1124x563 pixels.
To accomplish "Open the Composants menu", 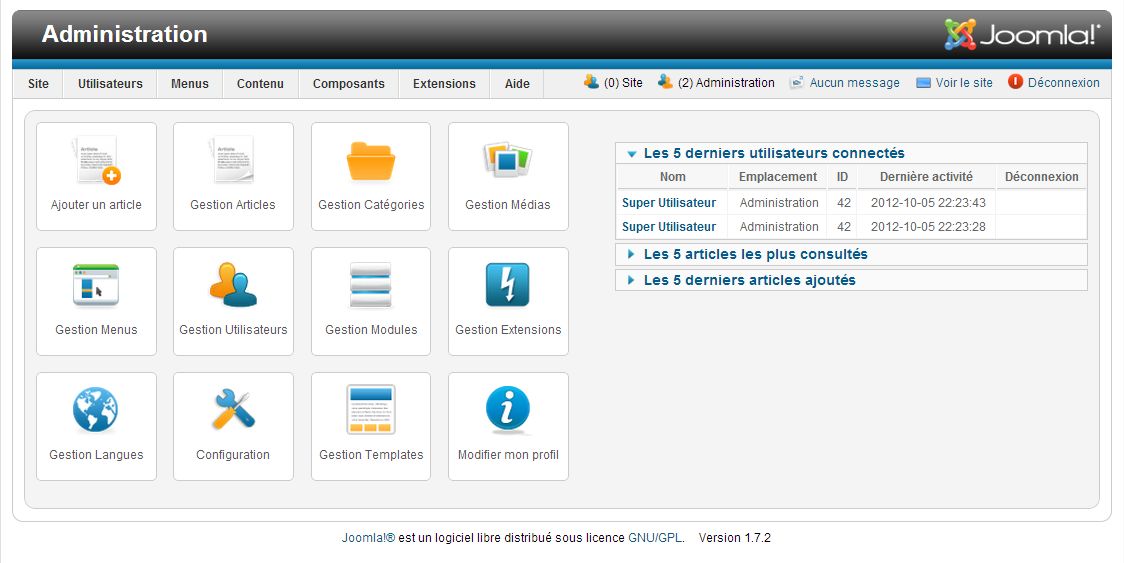I will (x=348, y=84).
